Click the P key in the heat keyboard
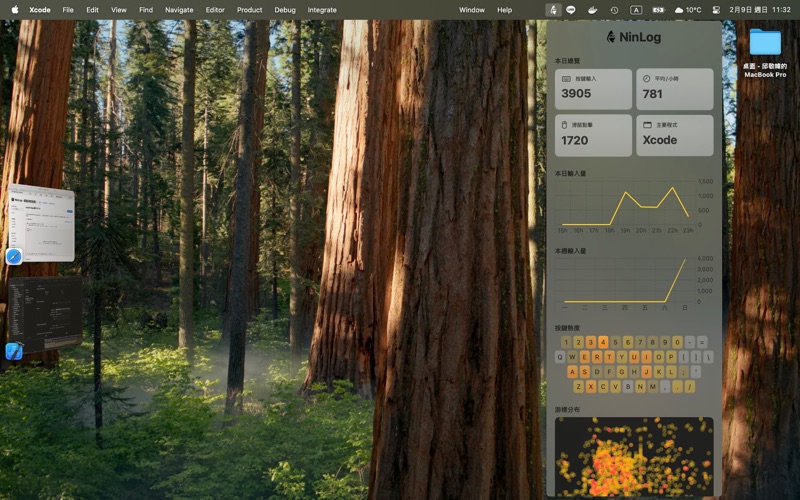Image resolution: width=800 pixels, height=500 pixels. point(671,357)
